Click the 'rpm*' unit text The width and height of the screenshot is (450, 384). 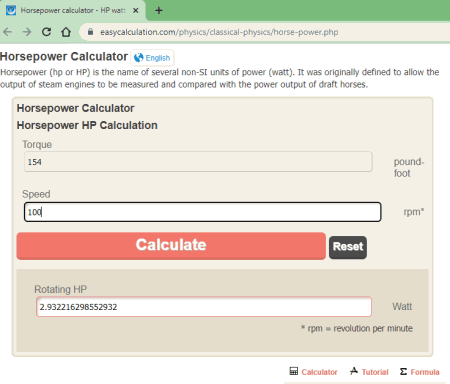coord(414,212)
